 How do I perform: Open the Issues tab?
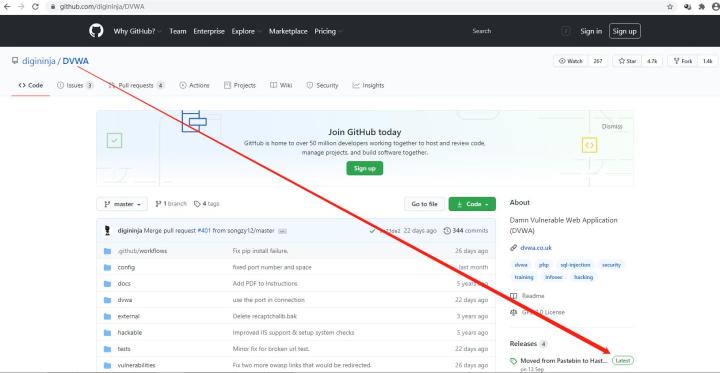[75, 85]
